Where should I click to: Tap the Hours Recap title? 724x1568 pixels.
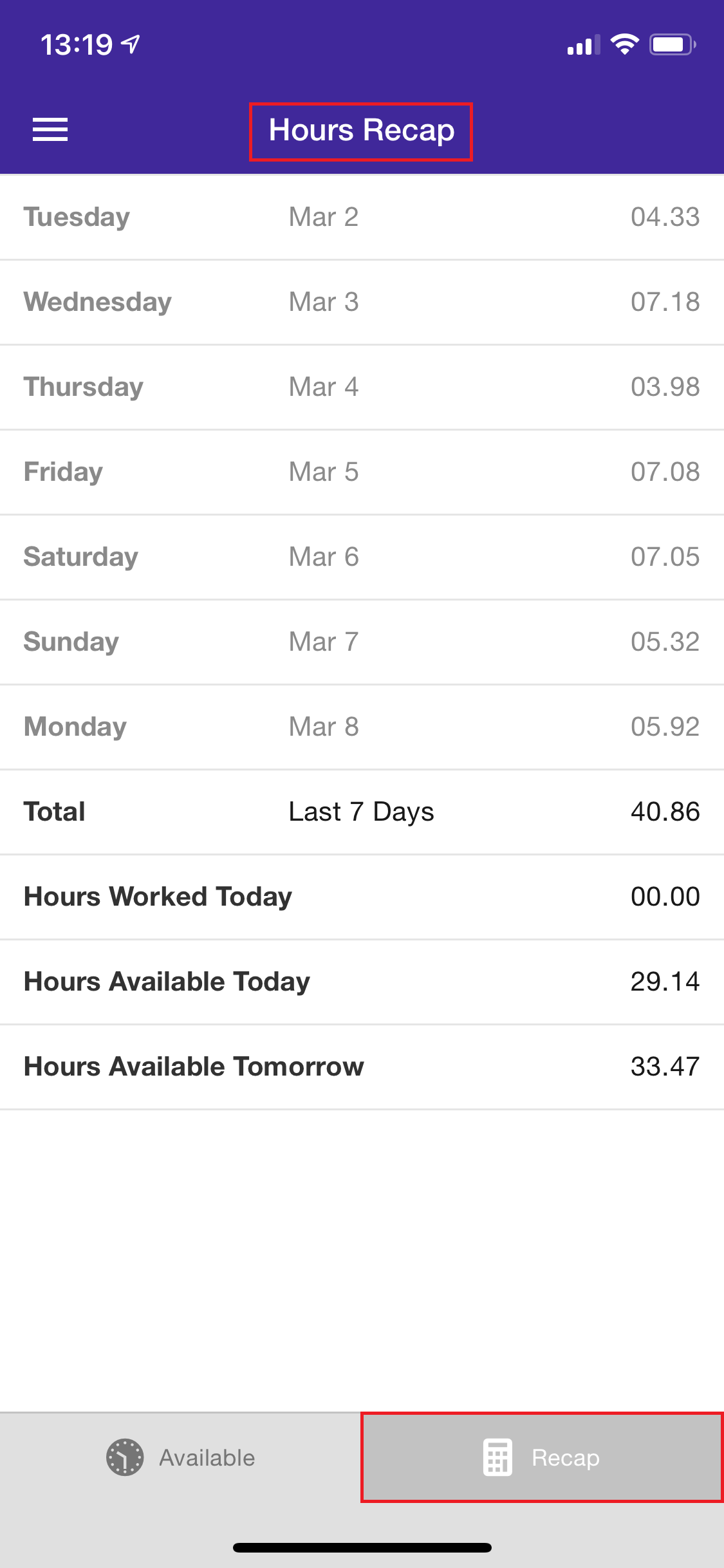[x=361, y=131]
